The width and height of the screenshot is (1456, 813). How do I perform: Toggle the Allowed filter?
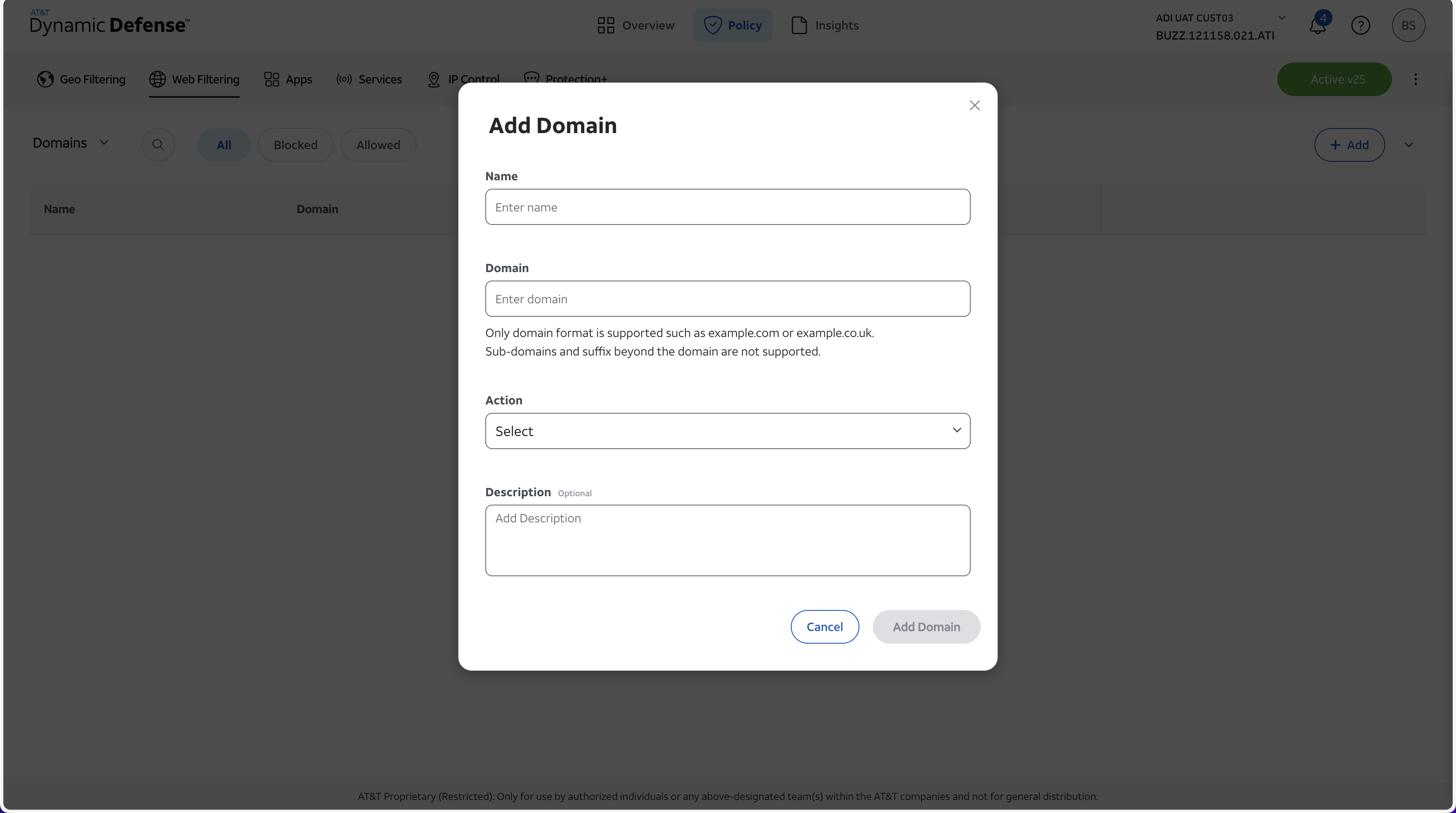point(377,144)
